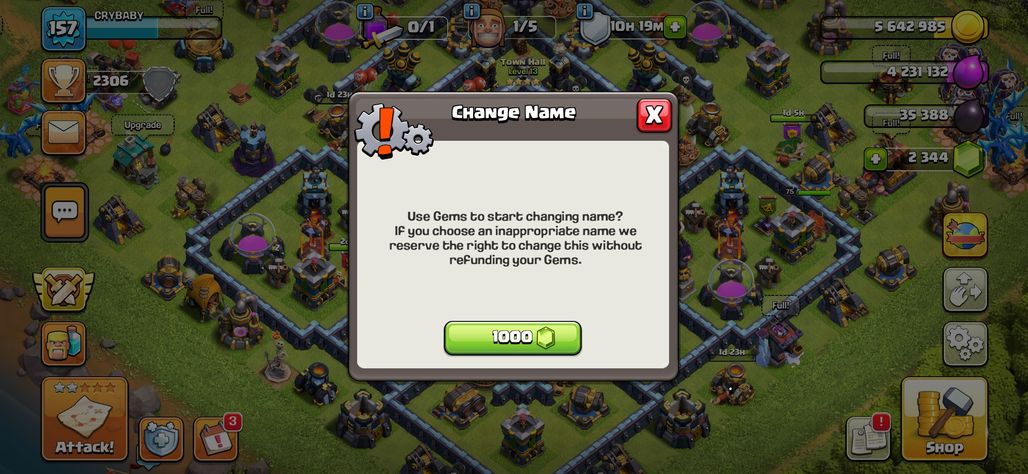The width and height of the screenshot is (1028, 474).
Task: Tap the Attack! map button
Action: [85, 418]
